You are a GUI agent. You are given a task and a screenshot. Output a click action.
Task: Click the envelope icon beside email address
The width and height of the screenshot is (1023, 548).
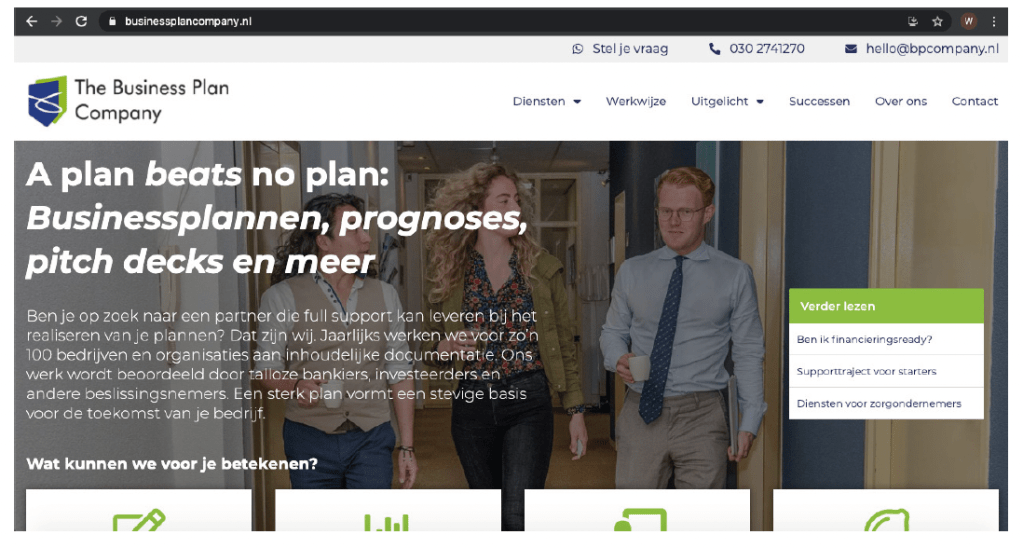pyautogui.click(x=851, y=49)
